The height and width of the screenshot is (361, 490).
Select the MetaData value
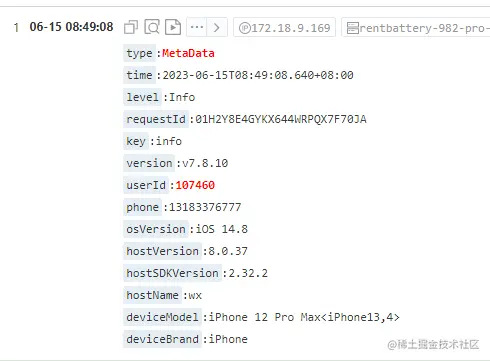[x=188, y=53]
